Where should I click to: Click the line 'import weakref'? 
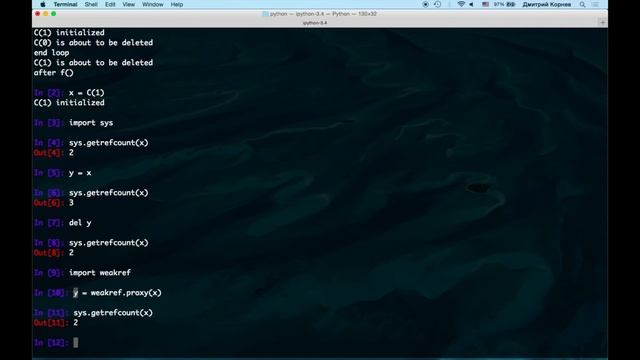pos(100,273)
